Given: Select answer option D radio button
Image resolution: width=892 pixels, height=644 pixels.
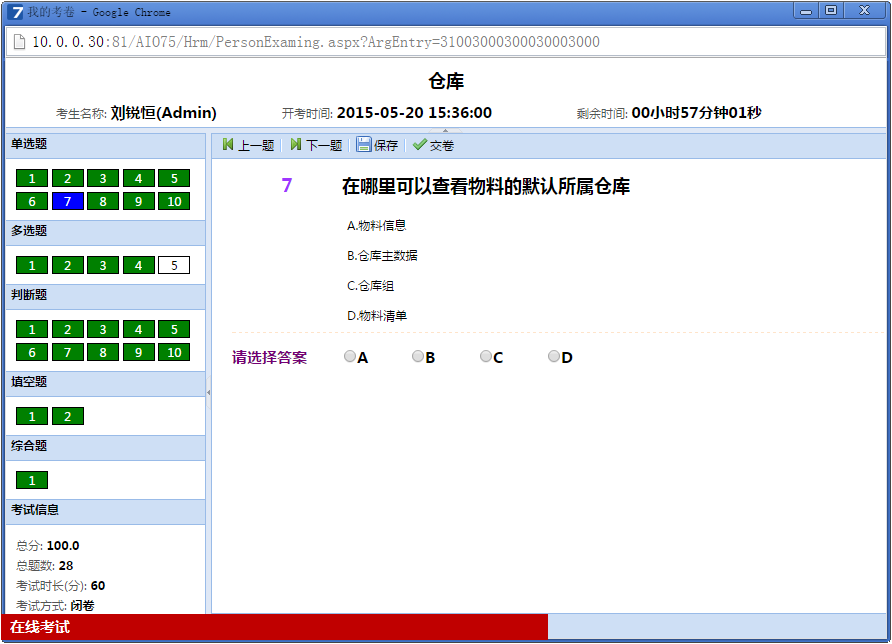Looking at the screenshot, I should click(554, 356).
